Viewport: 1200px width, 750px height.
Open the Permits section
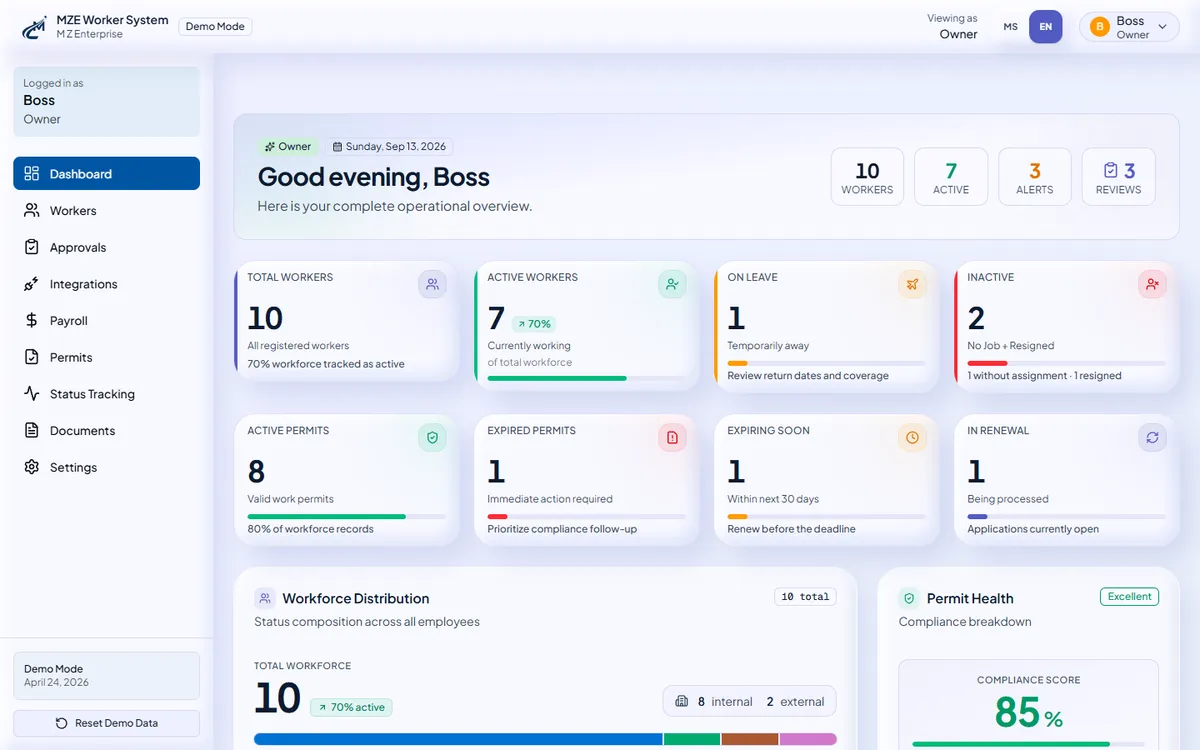click(106, 357)
